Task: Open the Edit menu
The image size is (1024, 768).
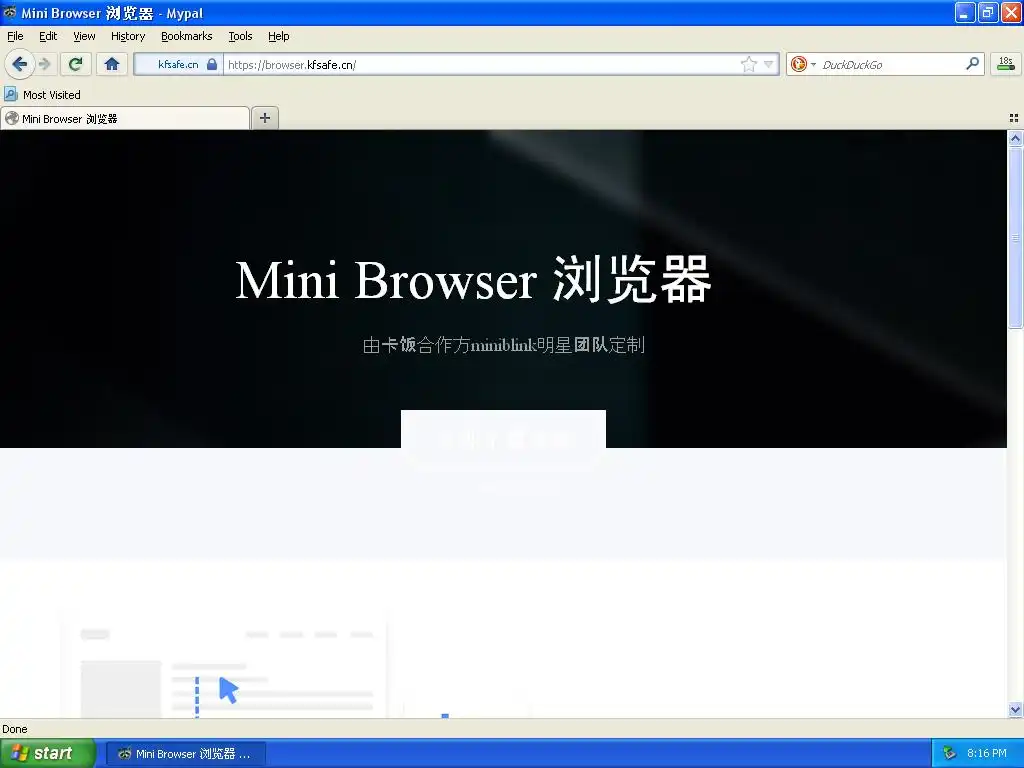Action: (x=48, y=36)
